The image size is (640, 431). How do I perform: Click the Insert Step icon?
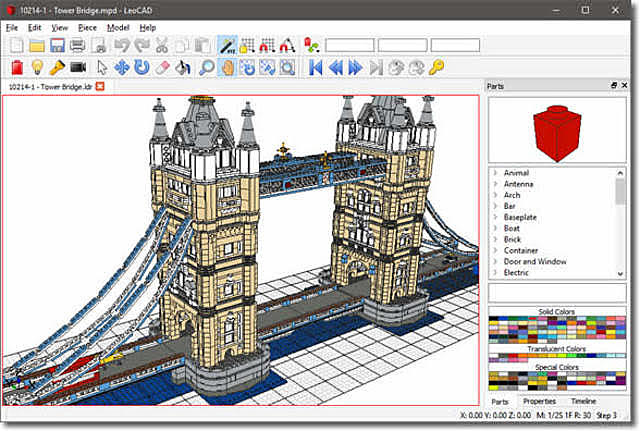[396, 67]
